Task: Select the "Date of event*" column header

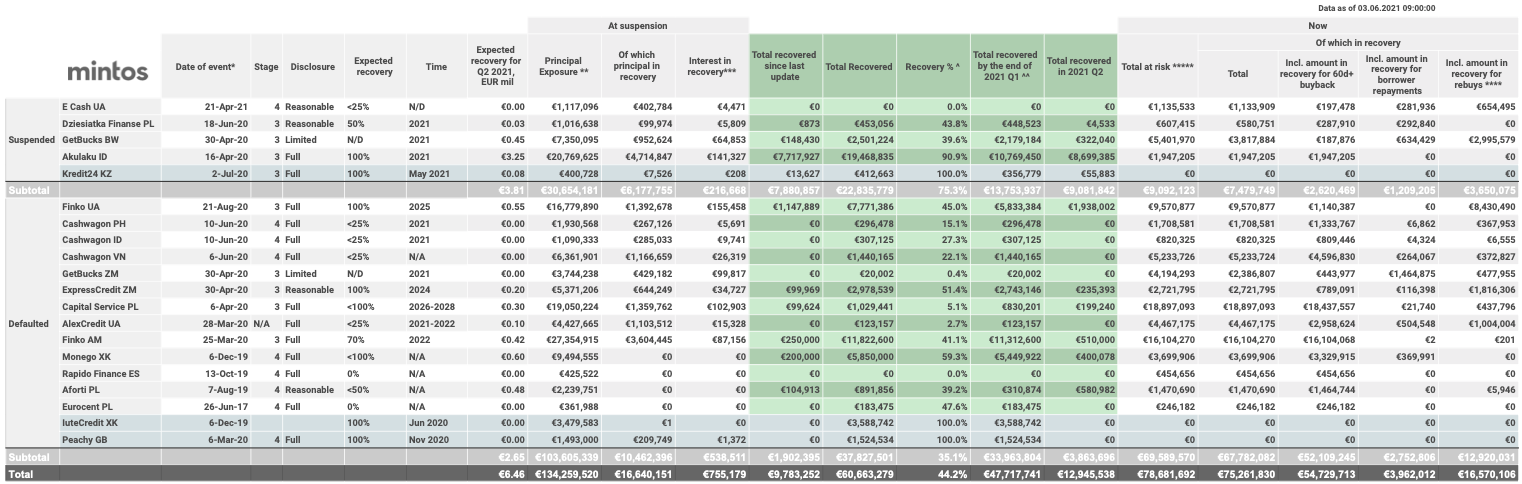Action: (205, 66)
